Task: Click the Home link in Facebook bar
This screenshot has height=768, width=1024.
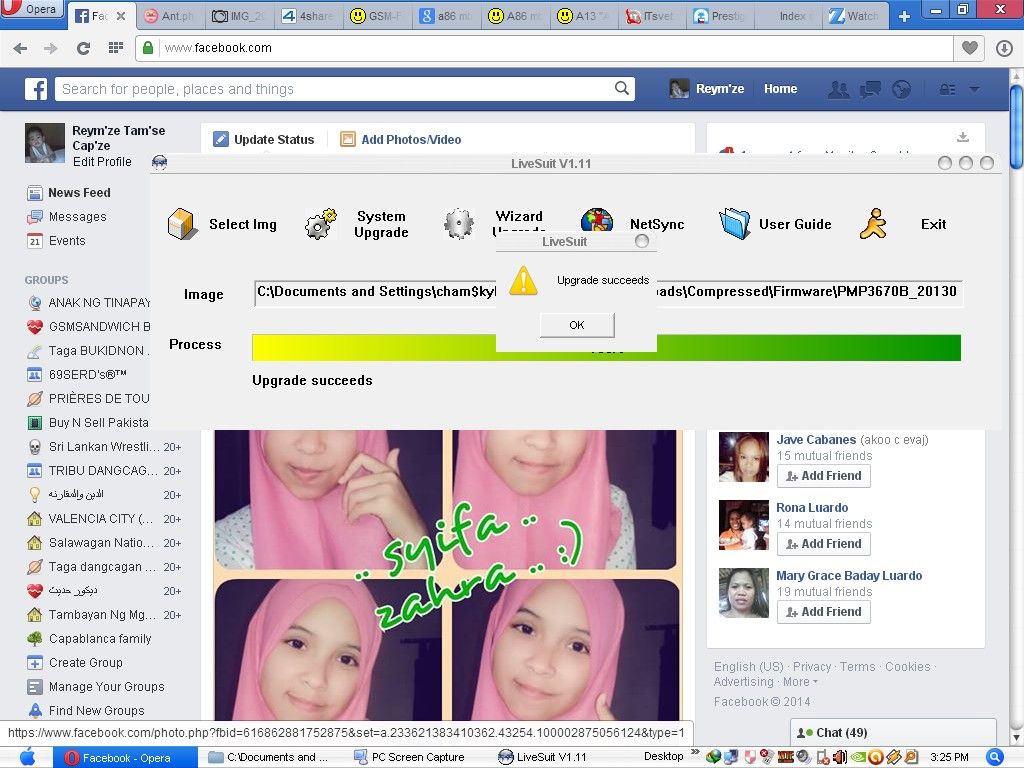Action: (780, 89)
